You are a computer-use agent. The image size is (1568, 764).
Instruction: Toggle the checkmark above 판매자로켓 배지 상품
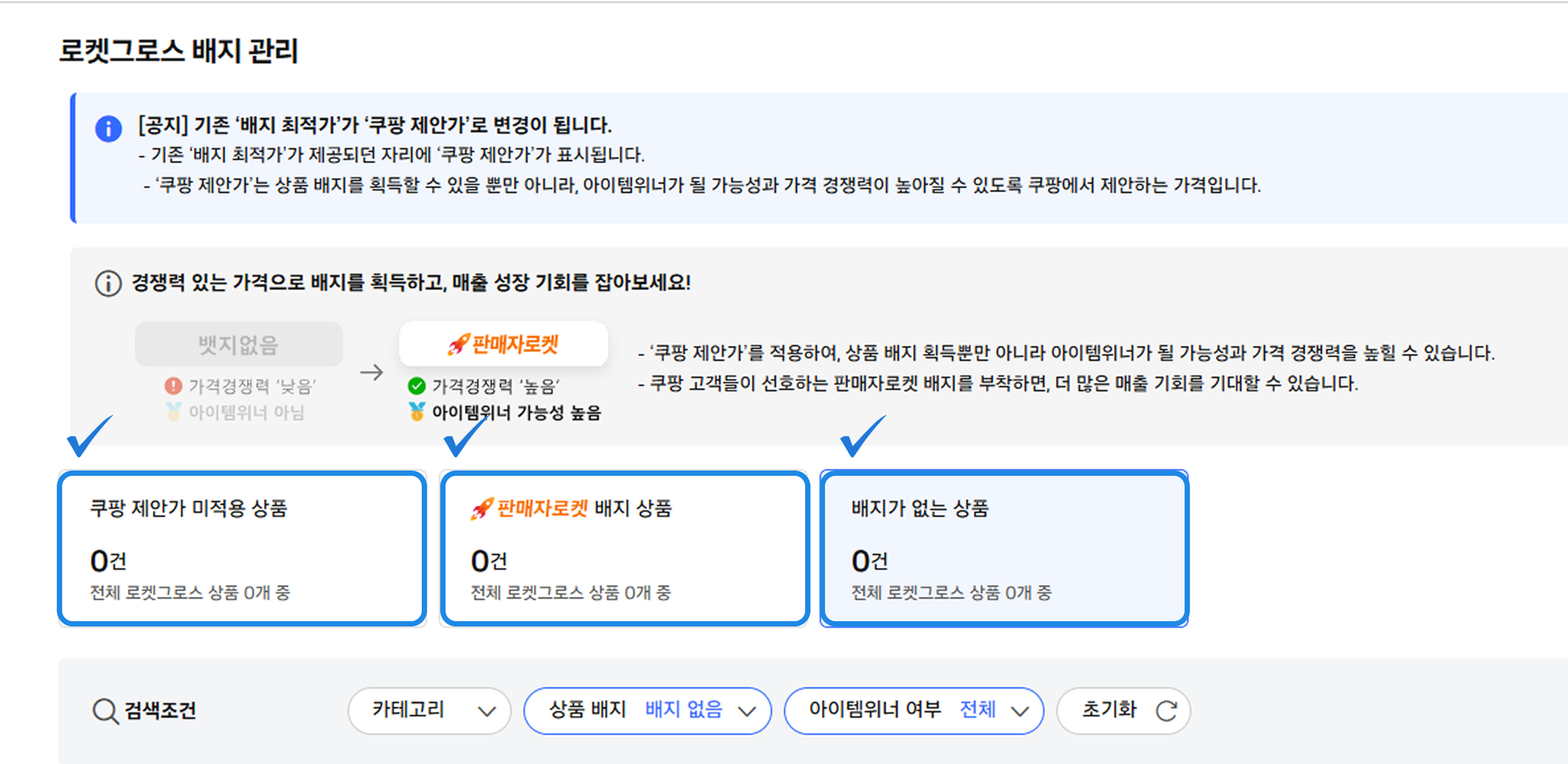click(459, 442)
